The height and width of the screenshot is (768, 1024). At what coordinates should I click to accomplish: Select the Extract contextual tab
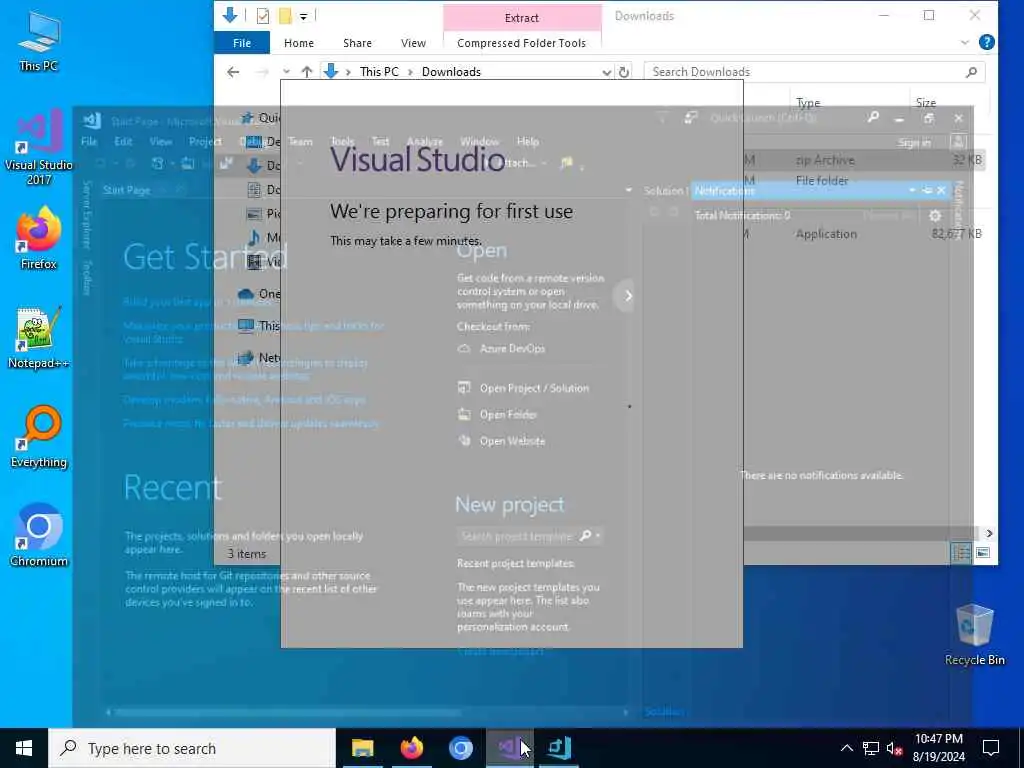[522, 18]
